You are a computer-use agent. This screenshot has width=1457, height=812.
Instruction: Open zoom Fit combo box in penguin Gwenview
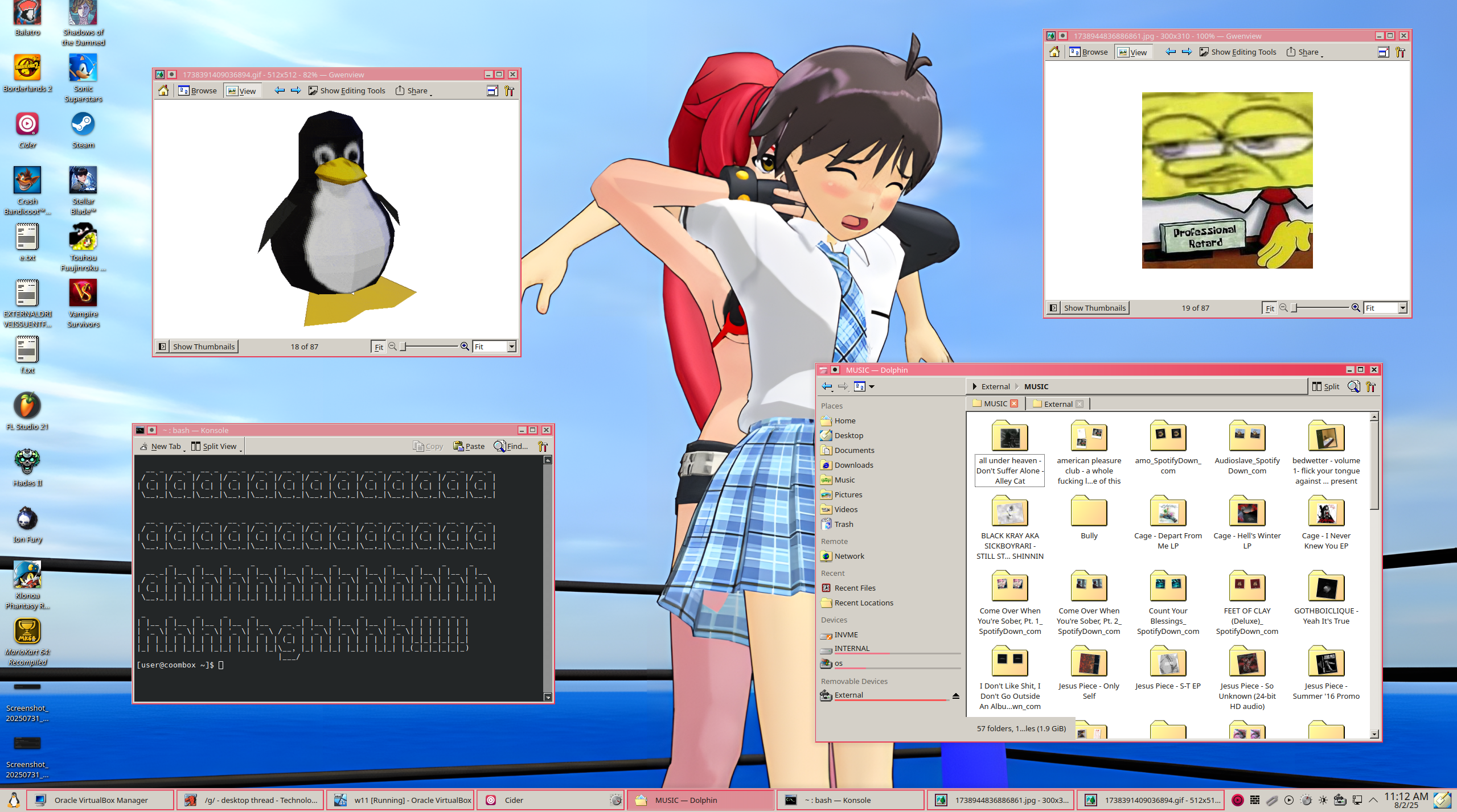click(494, 347)
